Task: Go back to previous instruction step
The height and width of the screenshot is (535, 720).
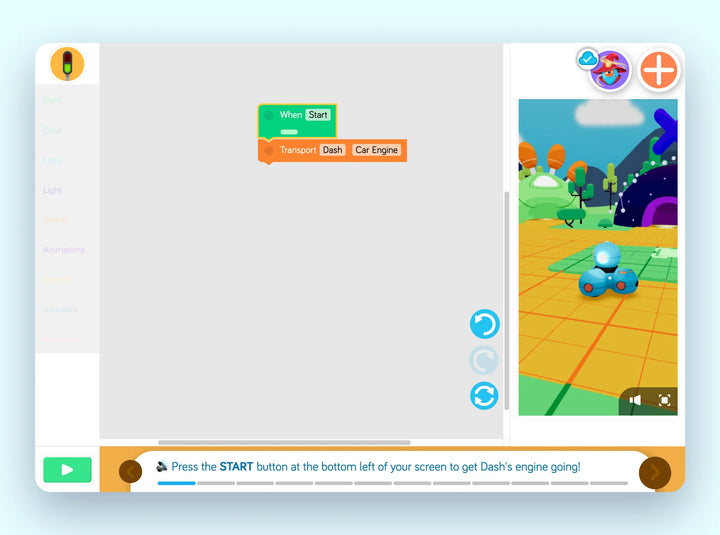Action: pyautogui.click(x=131, y=471)
